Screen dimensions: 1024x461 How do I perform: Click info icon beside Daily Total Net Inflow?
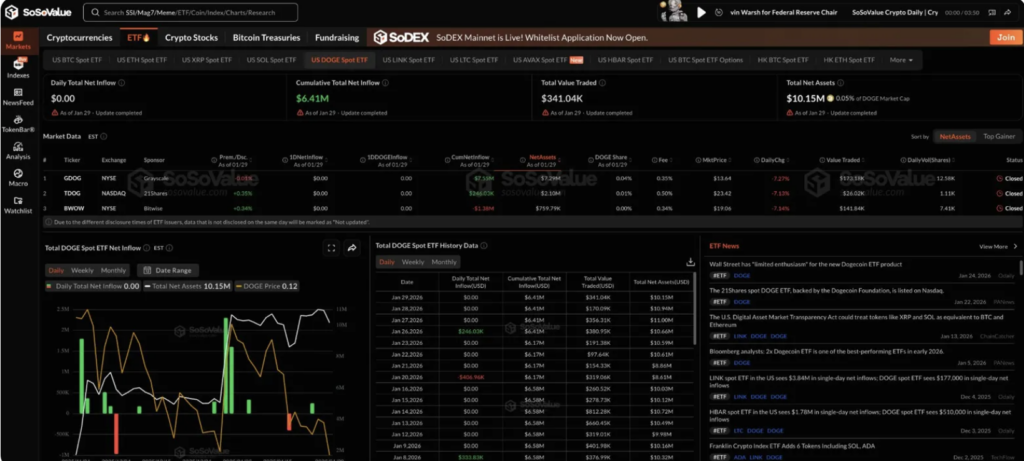[x=122, y=83]
